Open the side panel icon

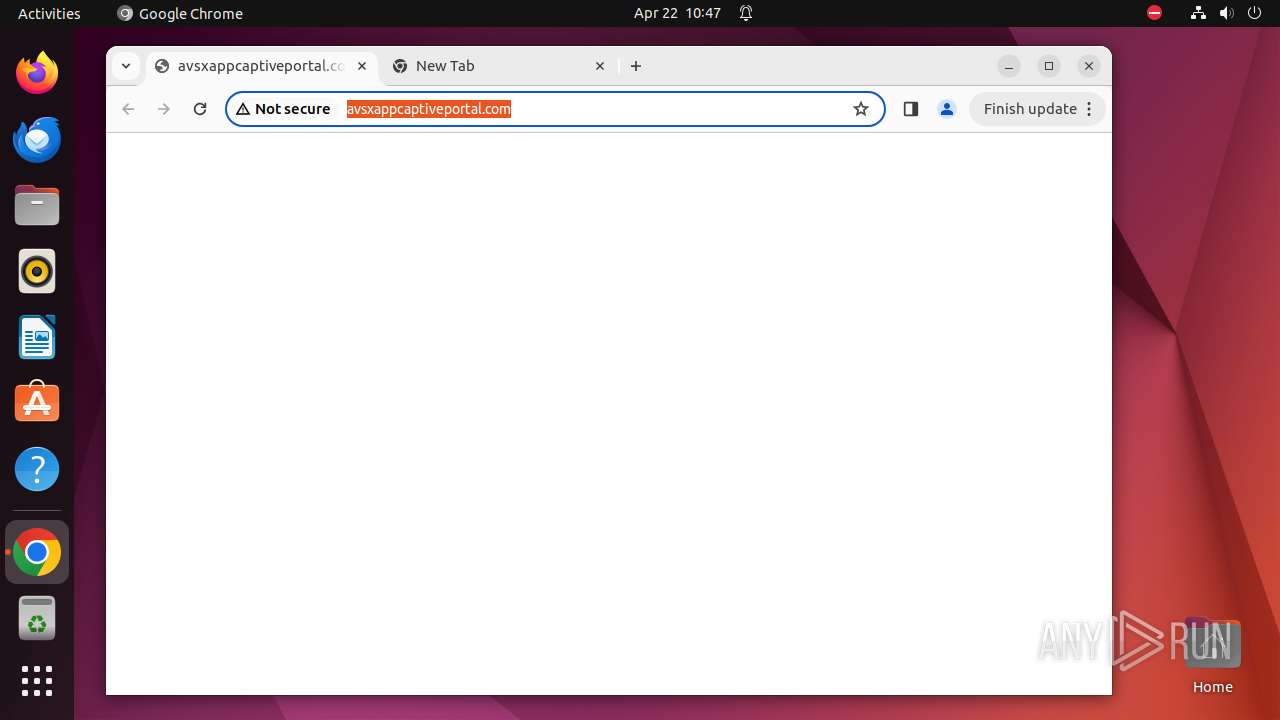coord(910,109)
